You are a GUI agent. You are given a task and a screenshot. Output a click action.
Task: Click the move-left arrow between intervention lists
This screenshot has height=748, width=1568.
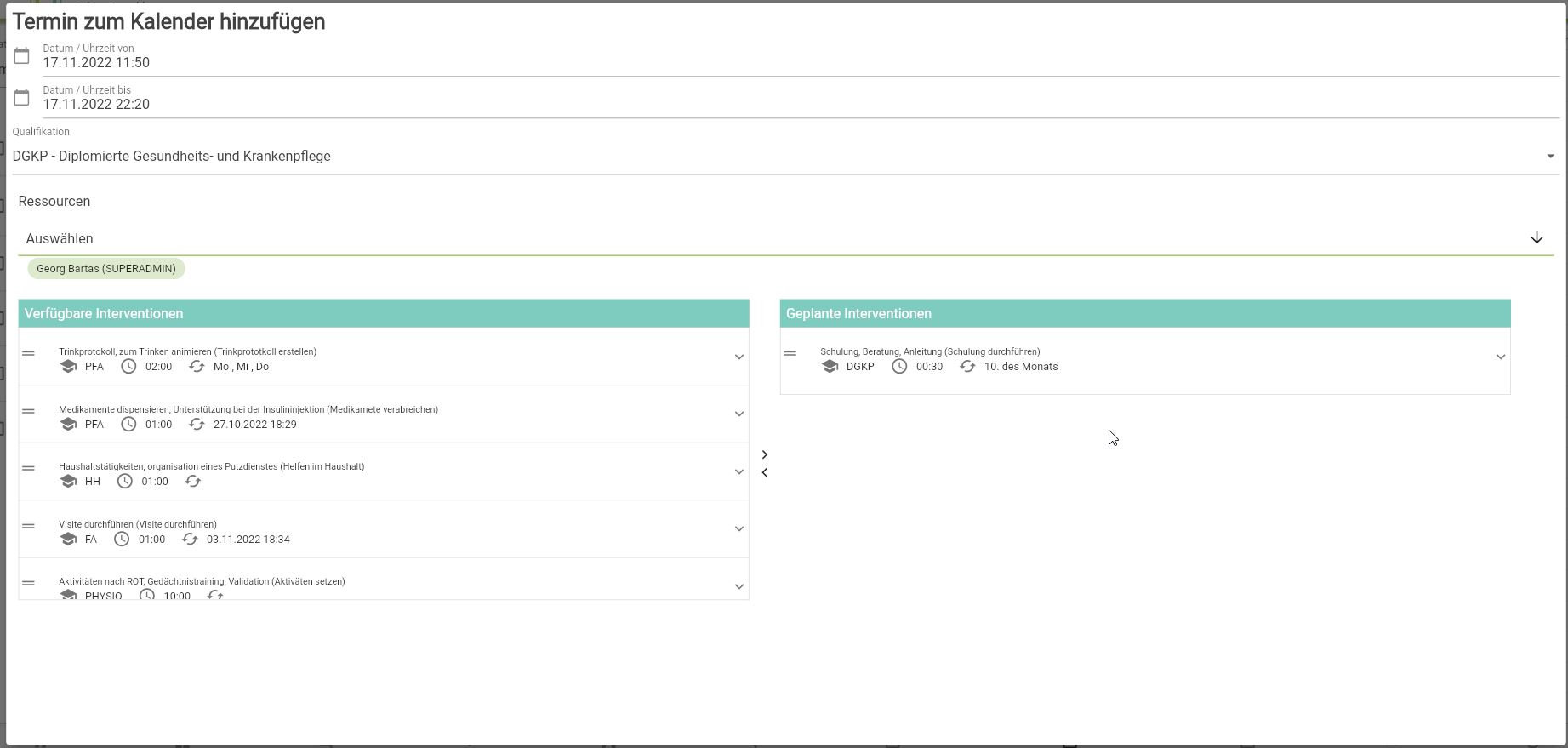[764, 473]
